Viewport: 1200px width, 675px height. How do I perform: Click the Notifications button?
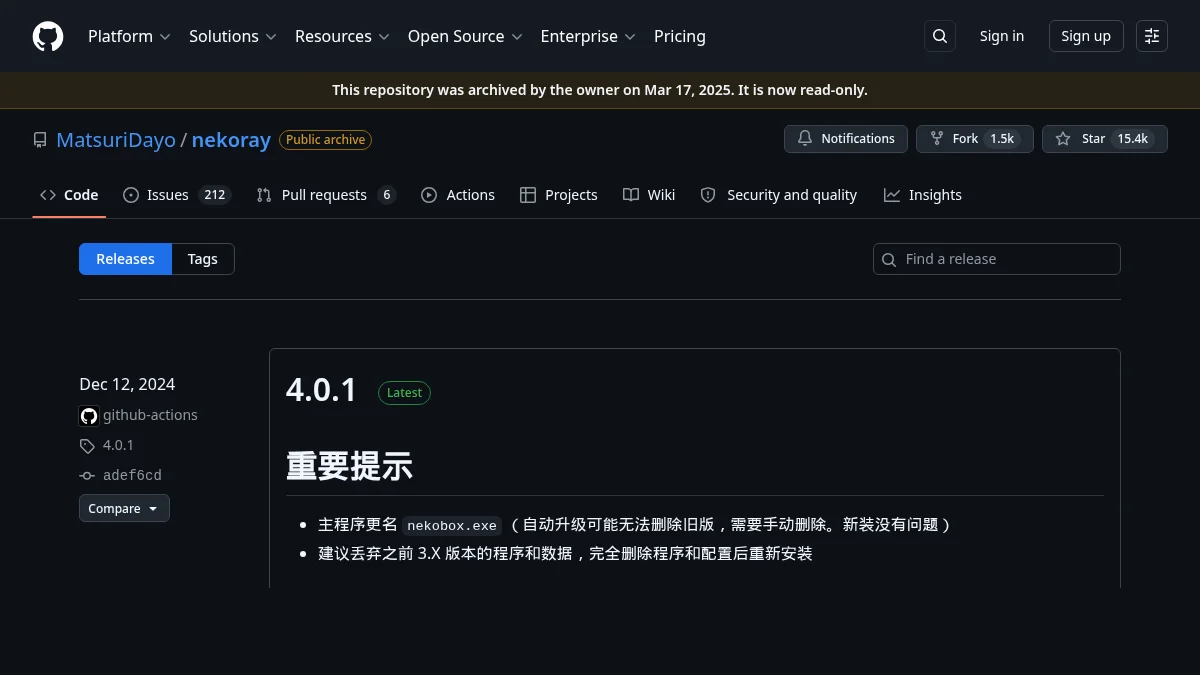click(x=846, y=139)
